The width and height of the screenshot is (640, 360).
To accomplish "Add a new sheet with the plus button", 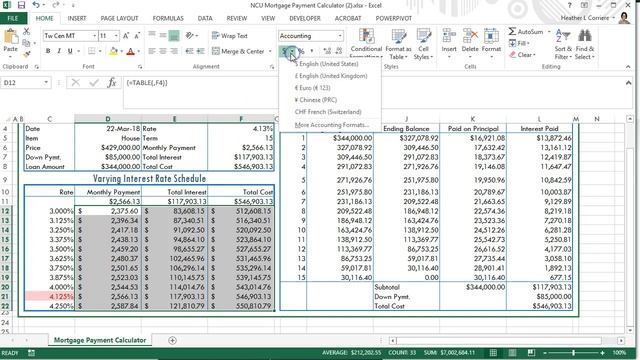I will tap(172, 340).
